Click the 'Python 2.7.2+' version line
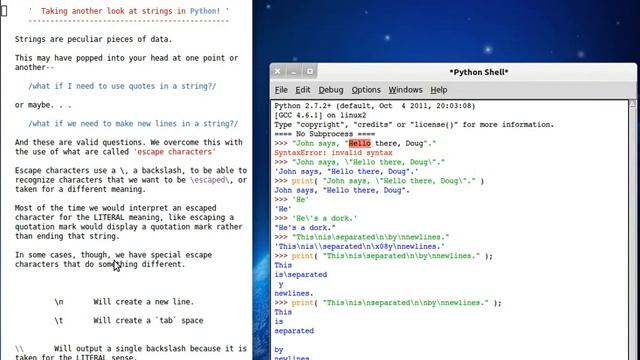This screenshot has width=640, height=360. 375,106
